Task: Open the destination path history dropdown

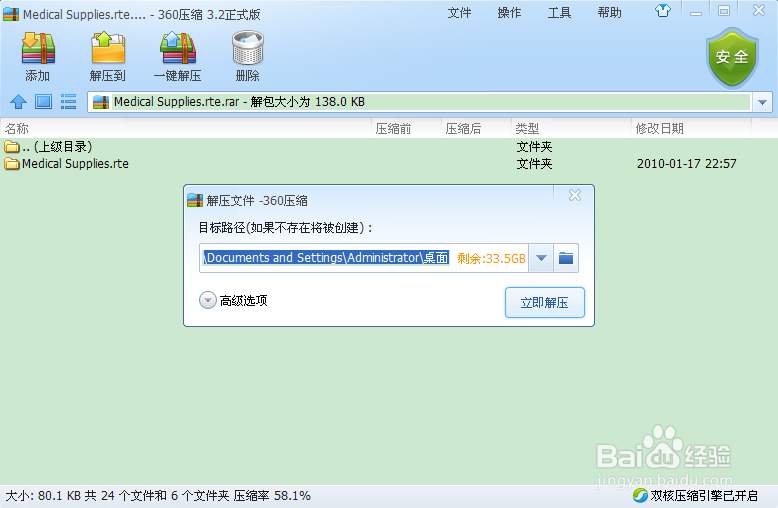Action: coord(541,258)
